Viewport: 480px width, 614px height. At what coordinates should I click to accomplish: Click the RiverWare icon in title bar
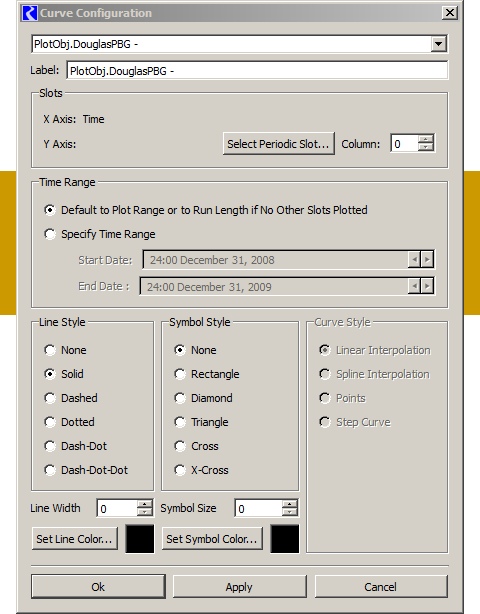click(30, 13)
